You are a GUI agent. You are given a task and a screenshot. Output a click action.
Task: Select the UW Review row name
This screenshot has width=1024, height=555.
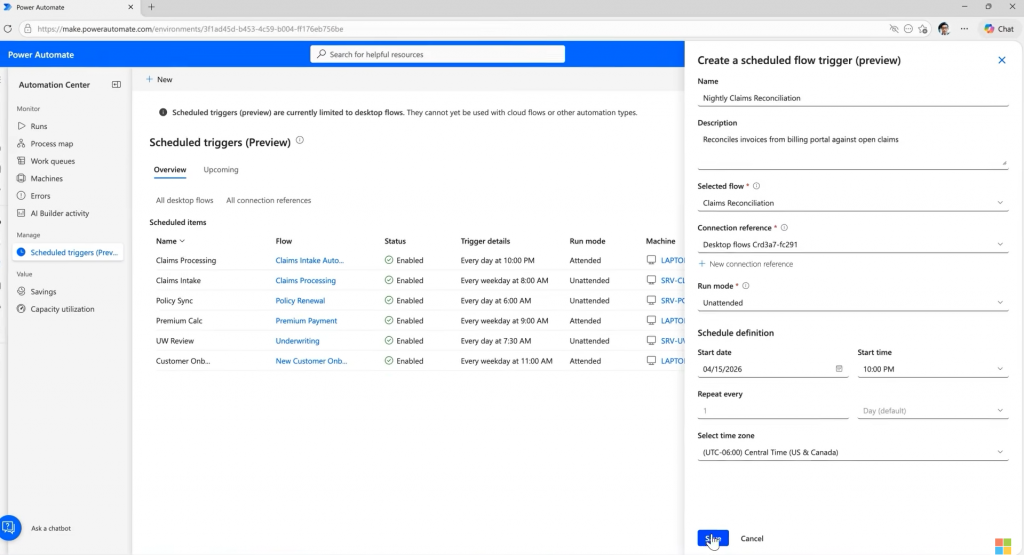[175, 341]
